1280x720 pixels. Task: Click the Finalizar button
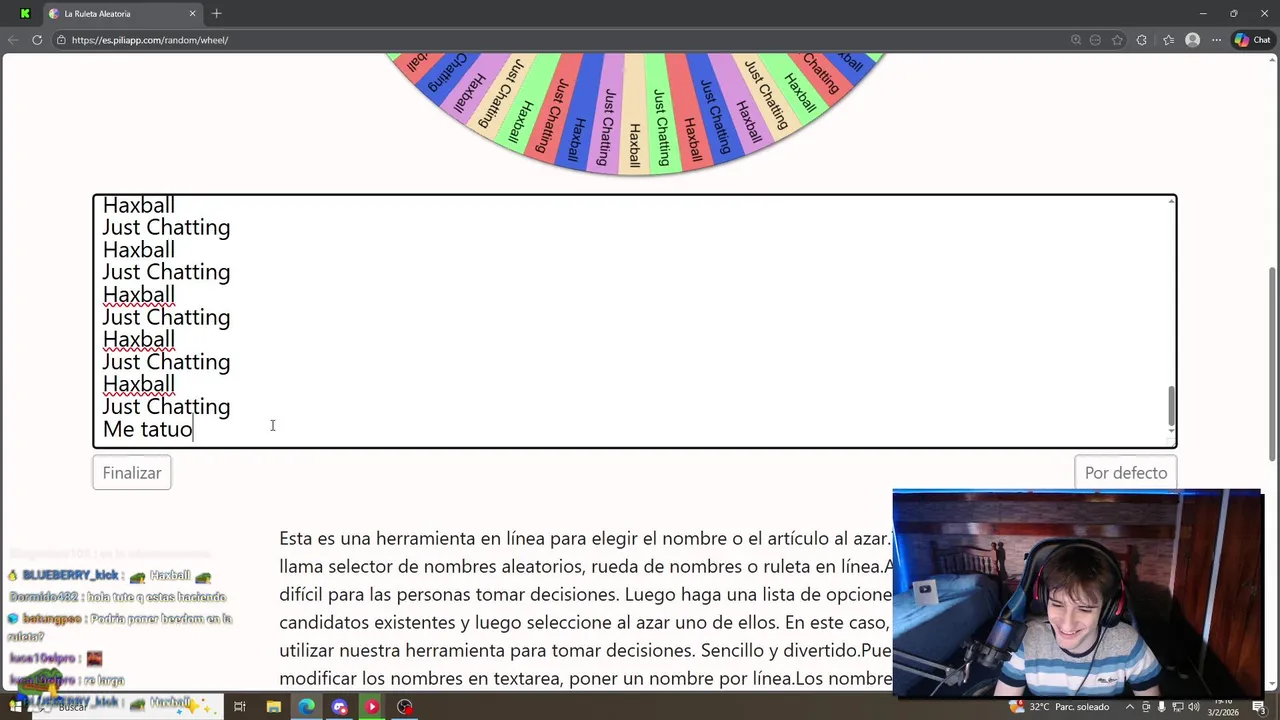coord(132,473)
